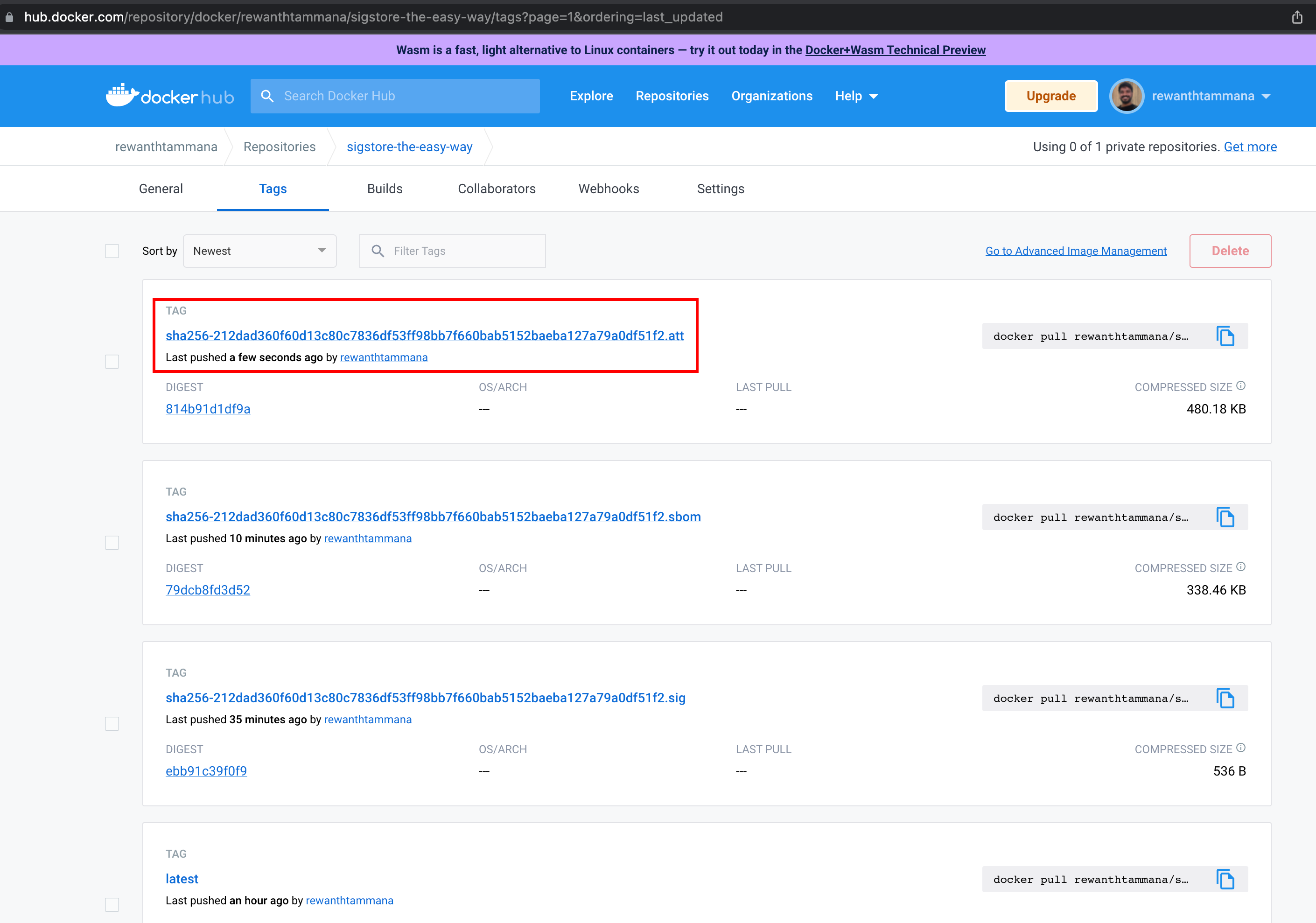Open the Sort by Newest dropdown
This screenshot has height=923, width=1316.
click(x=259, y=251)
